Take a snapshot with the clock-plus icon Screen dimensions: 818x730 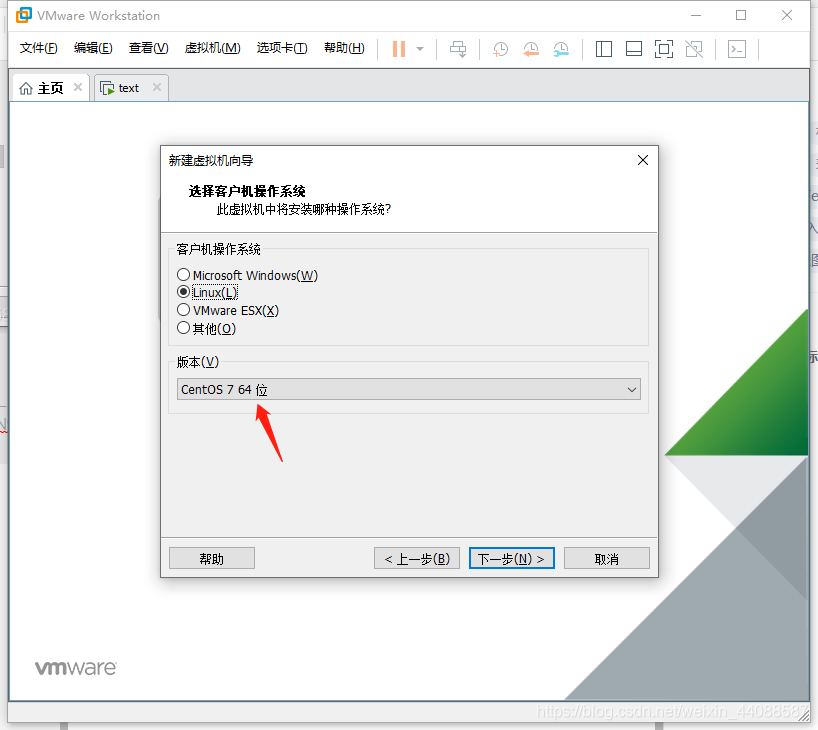coord(500,49)
